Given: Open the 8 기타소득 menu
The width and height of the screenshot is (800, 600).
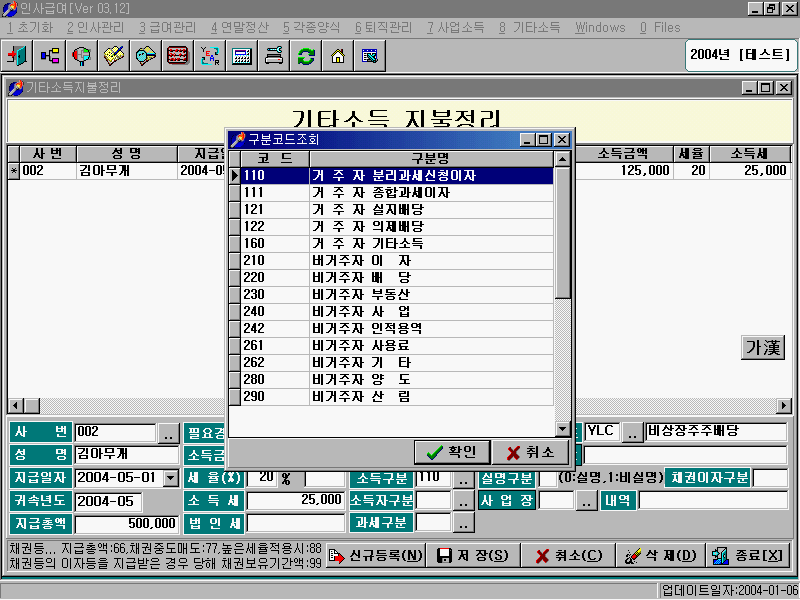Looking at the screenshot, I should (x=530, y=27).
